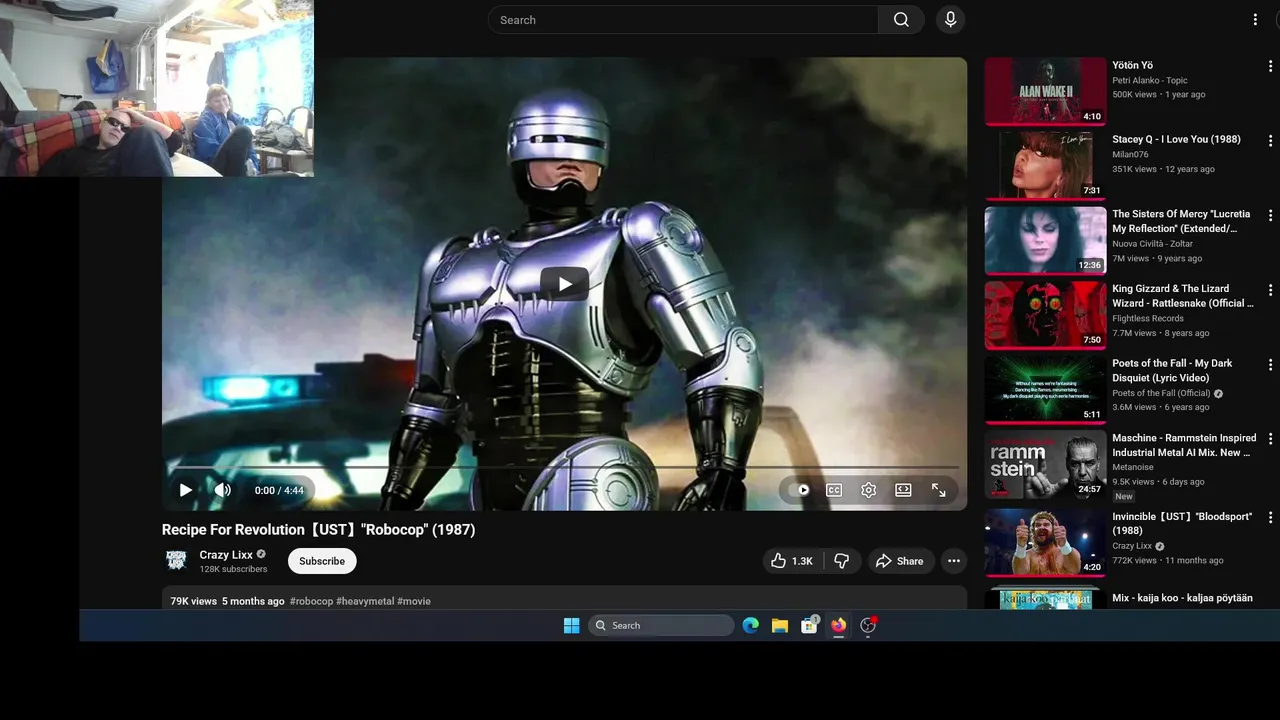Viewport: 1280px width, 720px height.
Task: Switch to theater mode
Action: [903, 490]
